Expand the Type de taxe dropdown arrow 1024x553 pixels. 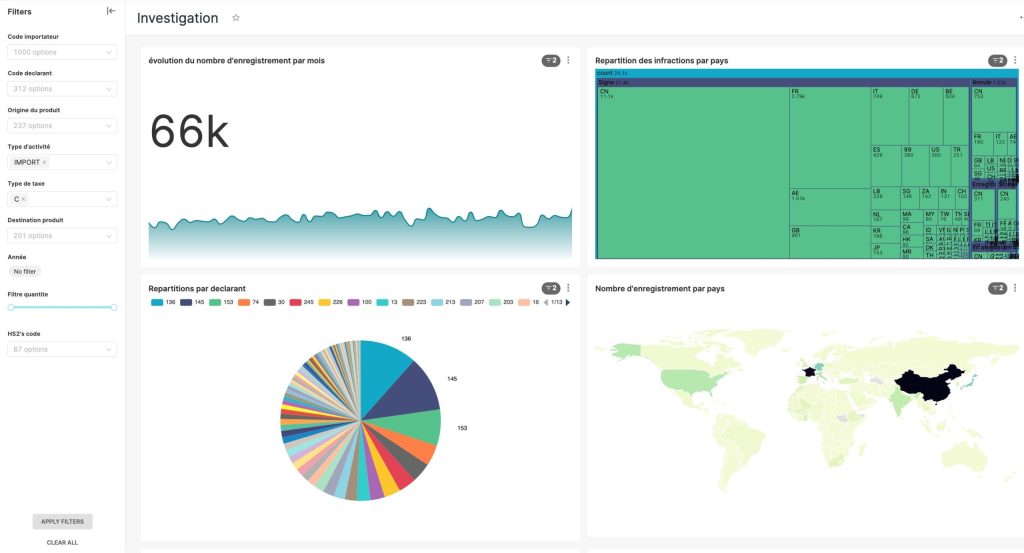(x=108, y=199)
